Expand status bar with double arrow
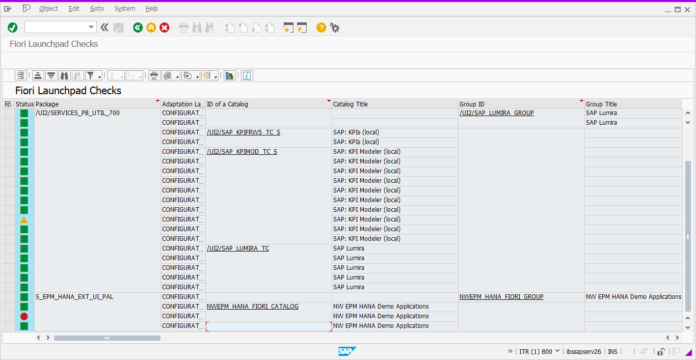This screenshot has width=696, height=360. [510, 351]
